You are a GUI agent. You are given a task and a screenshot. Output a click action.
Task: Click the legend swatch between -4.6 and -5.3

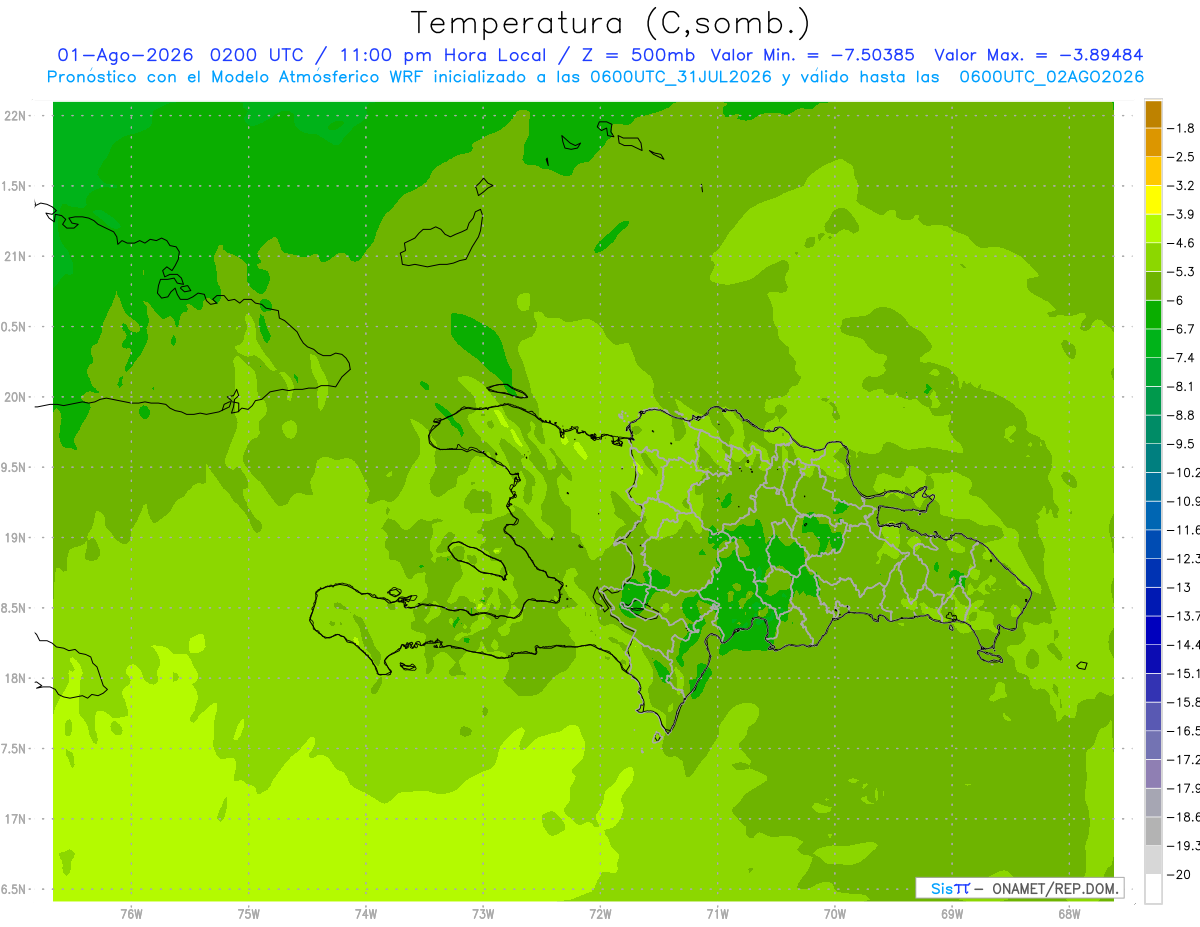coord(1153,257)
